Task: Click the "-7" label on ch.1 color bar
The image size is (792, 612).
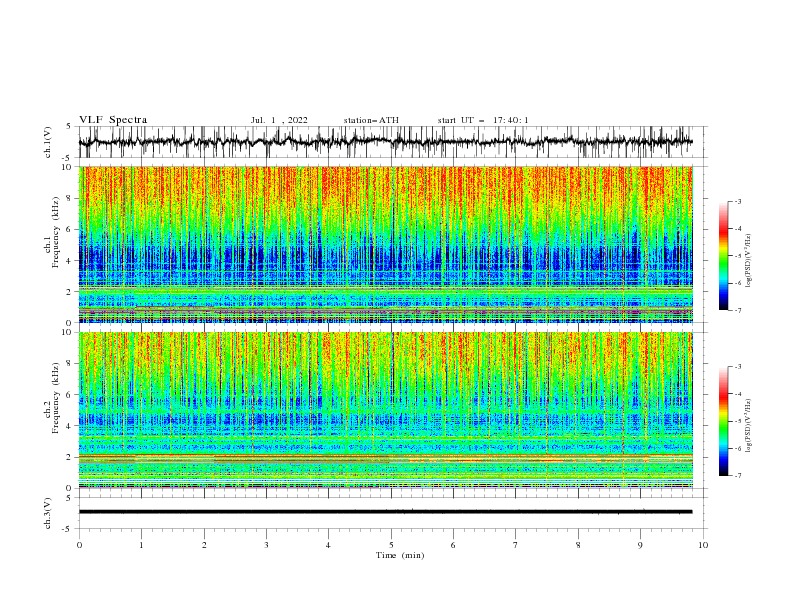Action: 738,310
